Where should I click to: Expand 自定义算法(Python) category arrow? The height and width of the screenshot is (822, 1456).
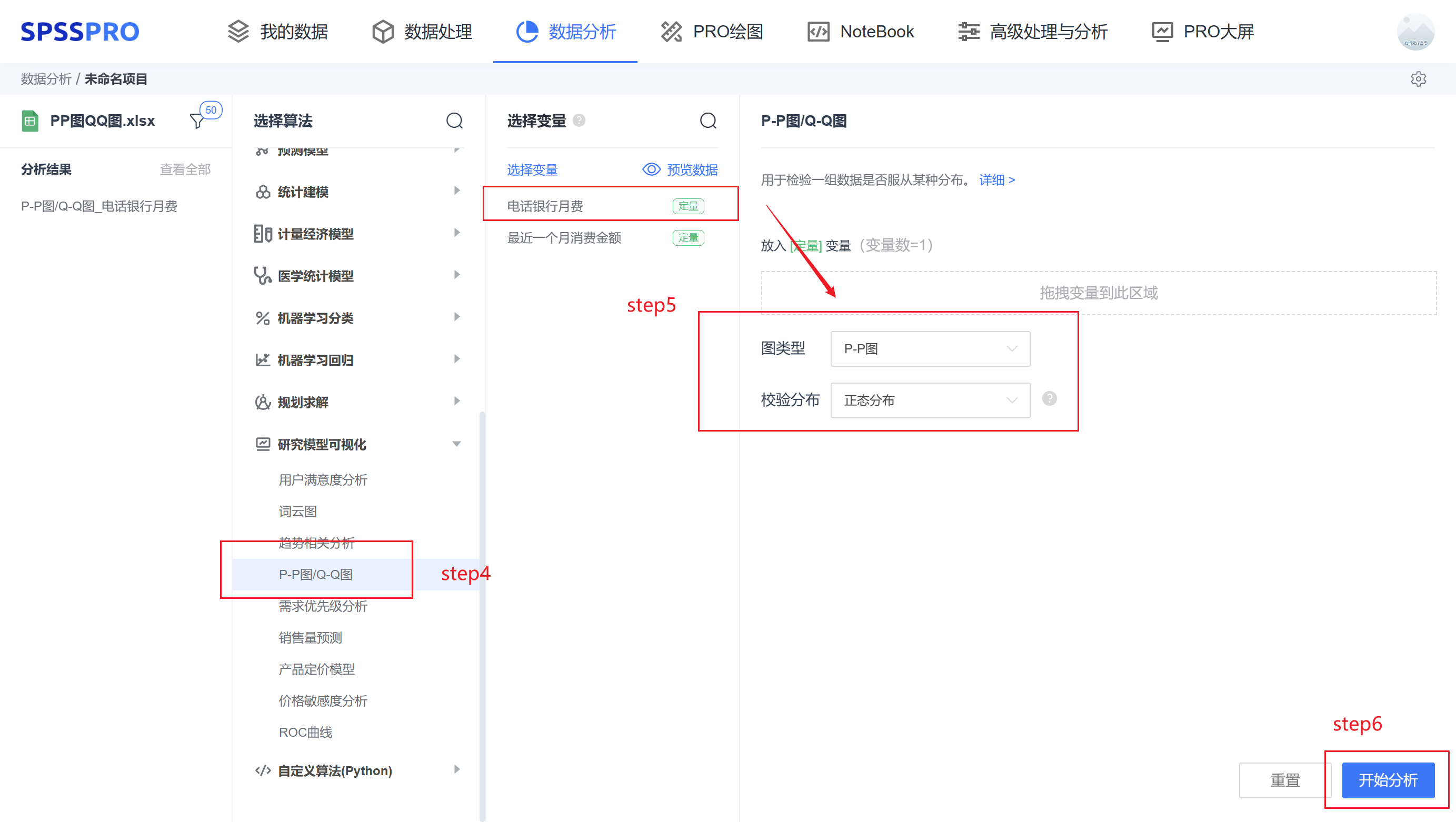(457, 769)
